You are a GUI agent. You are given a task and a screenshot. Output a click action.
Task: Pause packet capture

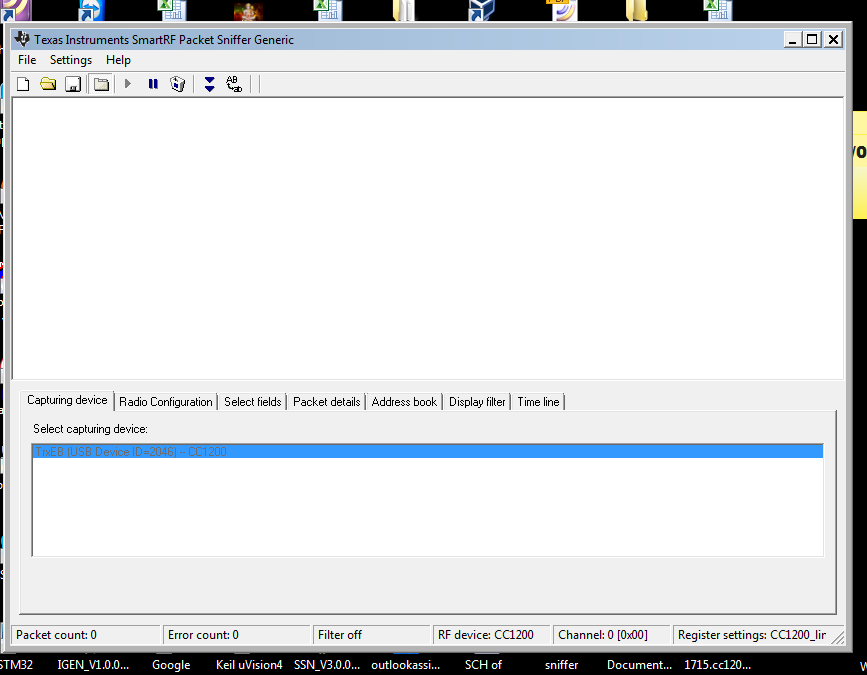pyautogui.click(x=153, y=83)
